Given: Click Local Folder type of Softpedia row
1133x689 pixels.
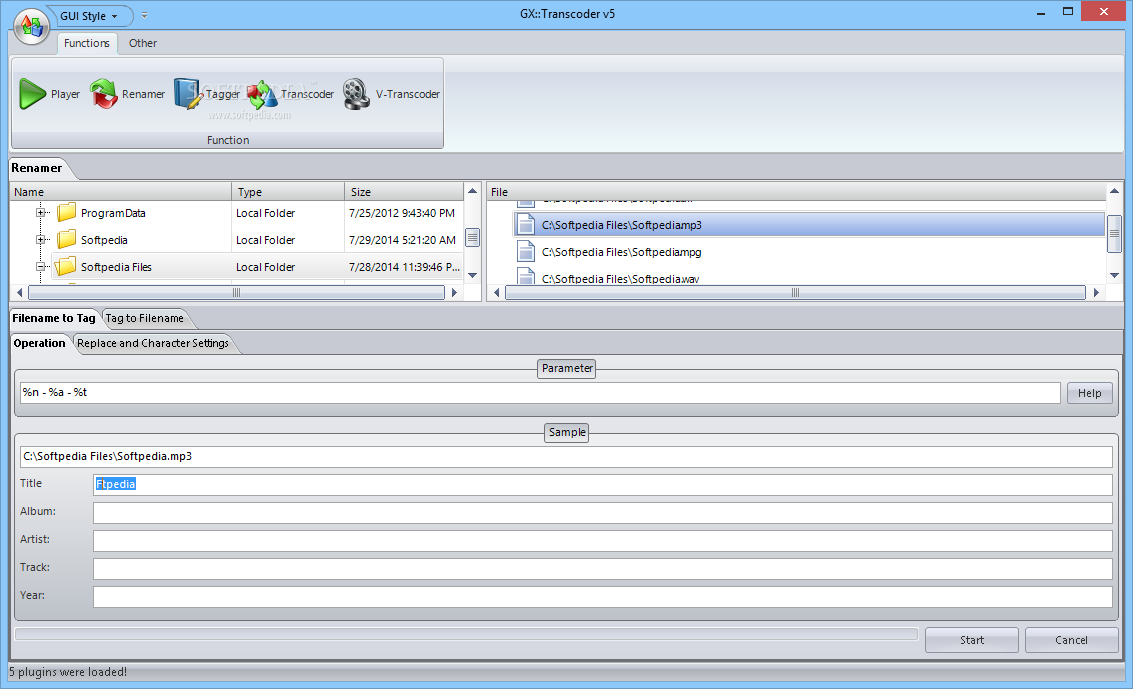Looking at the screenshot, I should point(265,240).
